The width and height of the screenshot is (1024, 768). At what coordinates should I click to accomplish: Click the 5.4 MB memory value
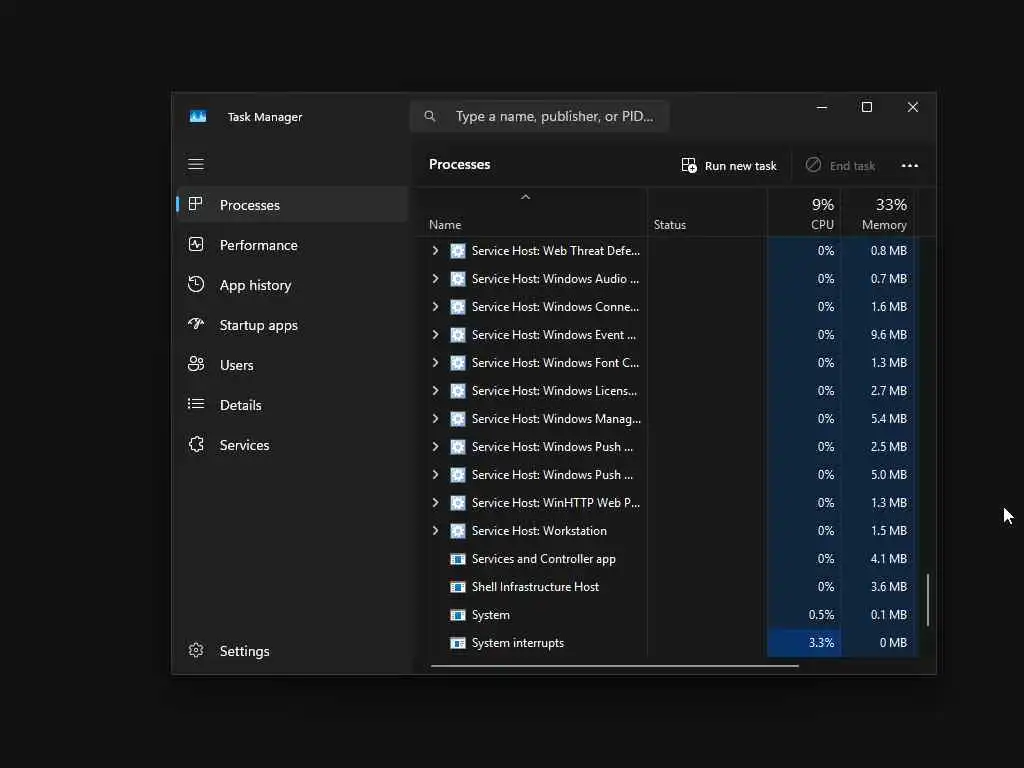point(888,419)
